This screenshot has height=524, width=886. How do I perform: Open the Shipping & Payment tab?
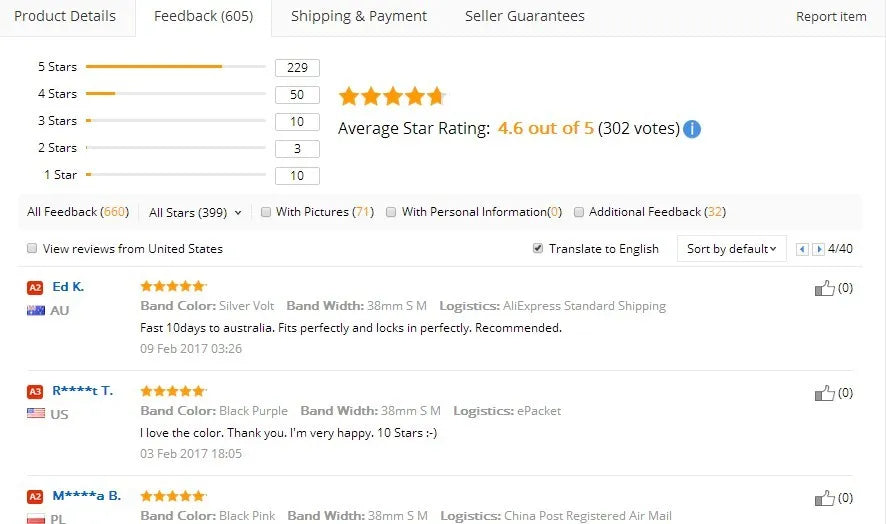(358, 16)
